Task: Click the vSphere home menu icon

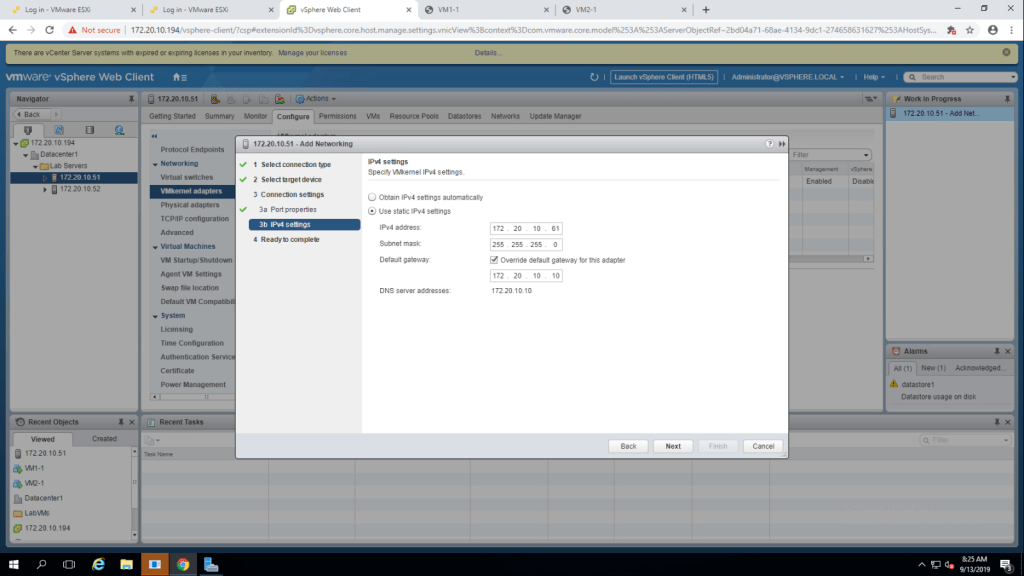Action: click(x=179, y=77)
